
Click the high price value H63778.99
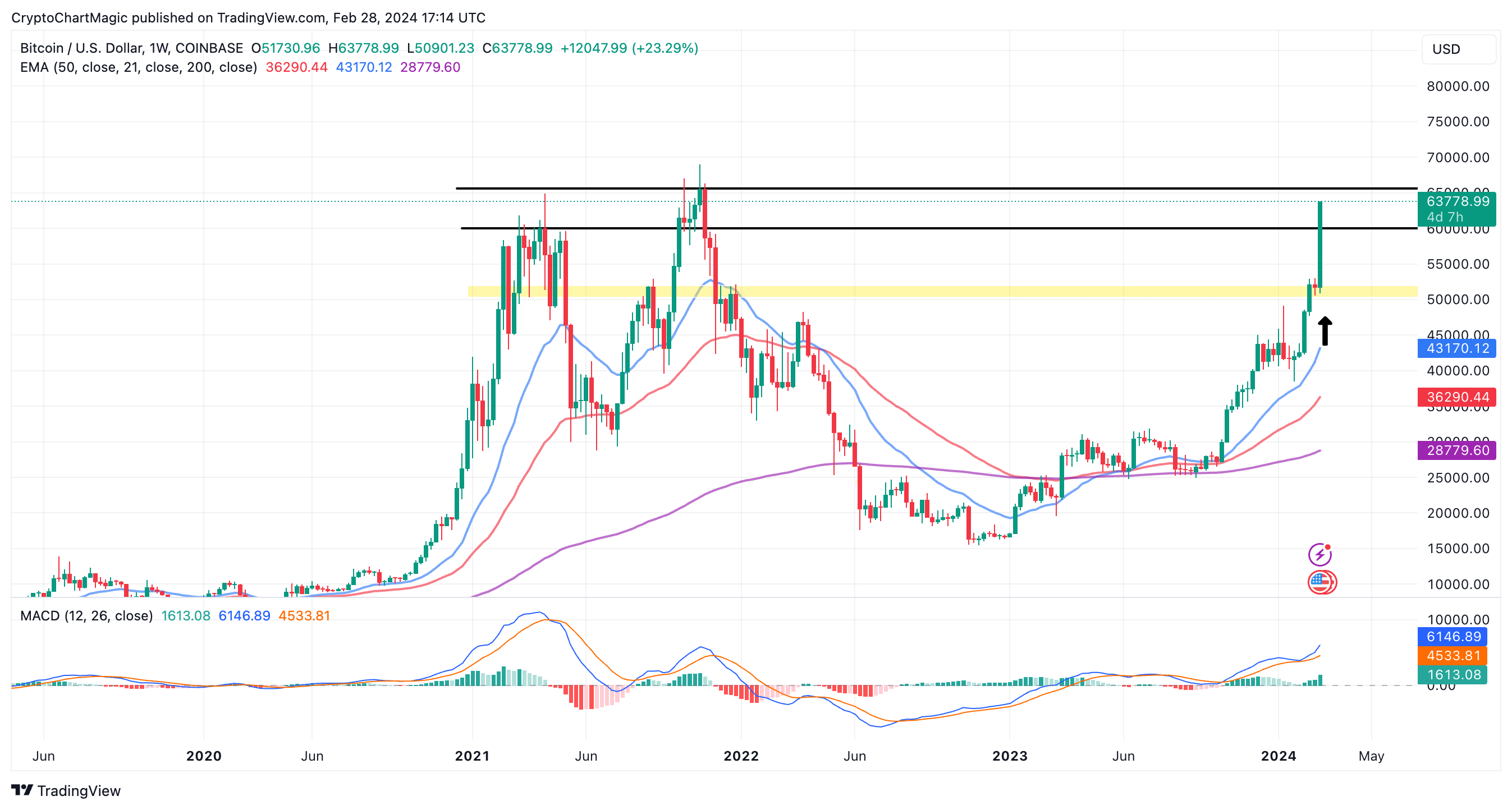point(363,48)
